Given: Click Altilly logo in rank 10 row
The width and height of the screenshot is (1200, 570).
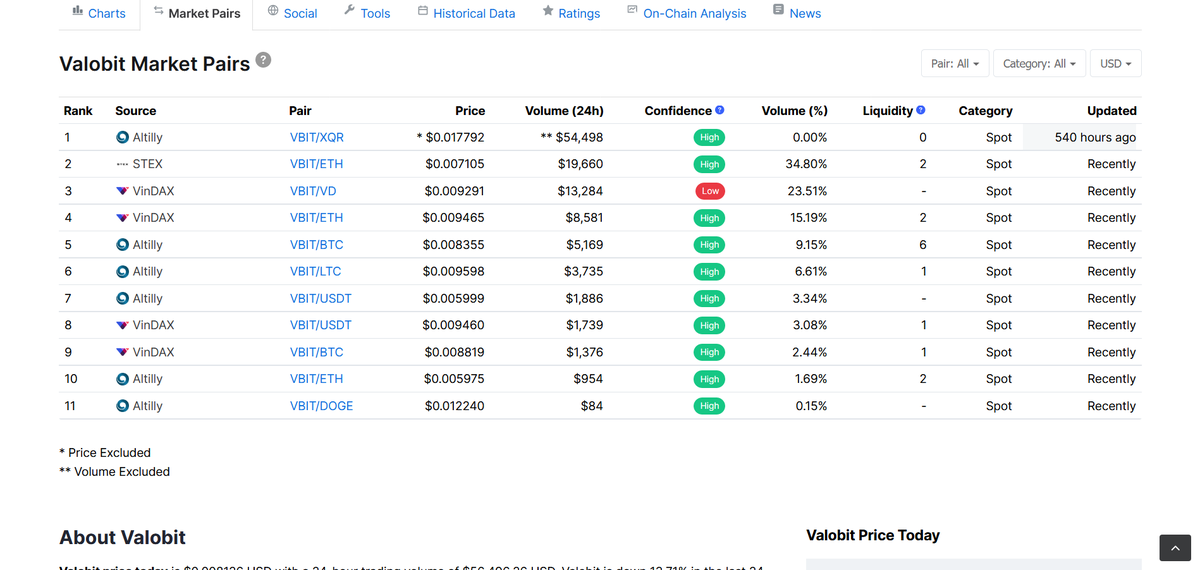Looking at the screenshot, I should [x=122, y=379].
